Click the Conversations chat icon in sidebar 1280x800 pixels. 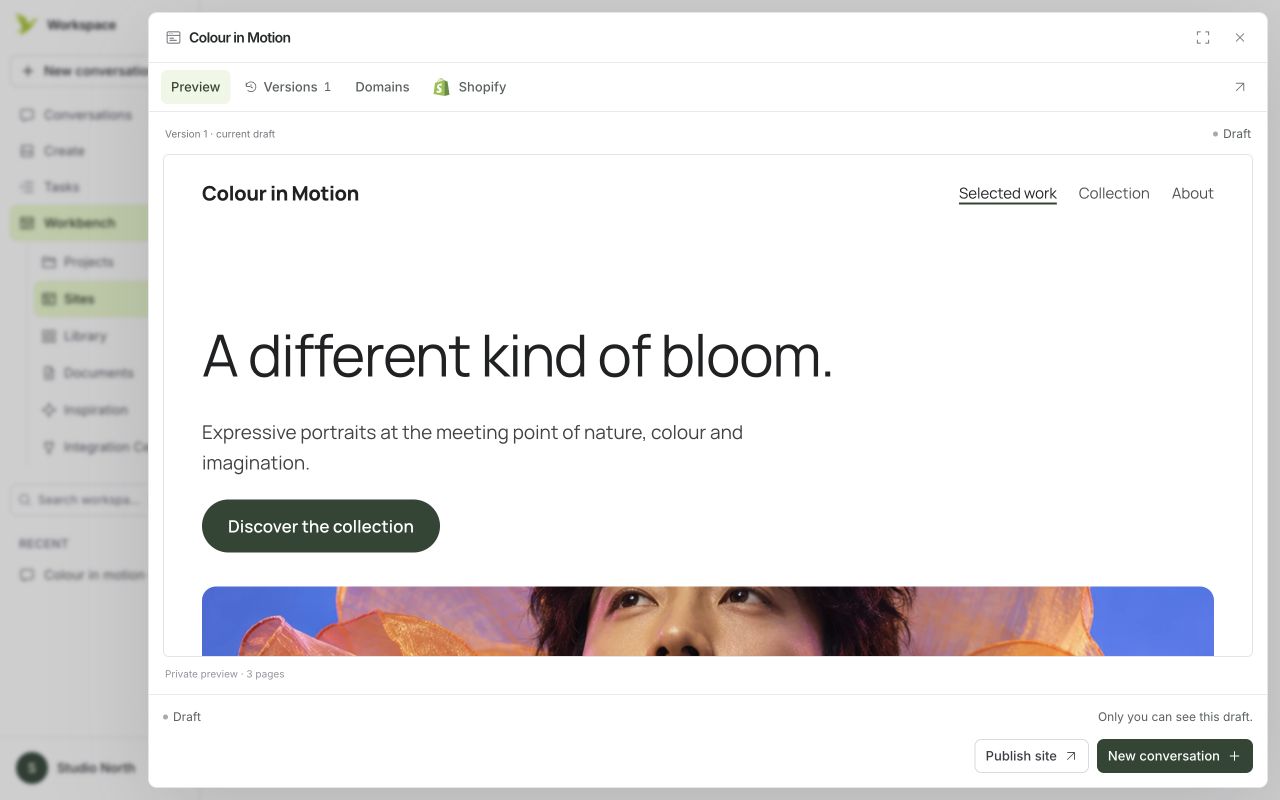coord(27,115)
